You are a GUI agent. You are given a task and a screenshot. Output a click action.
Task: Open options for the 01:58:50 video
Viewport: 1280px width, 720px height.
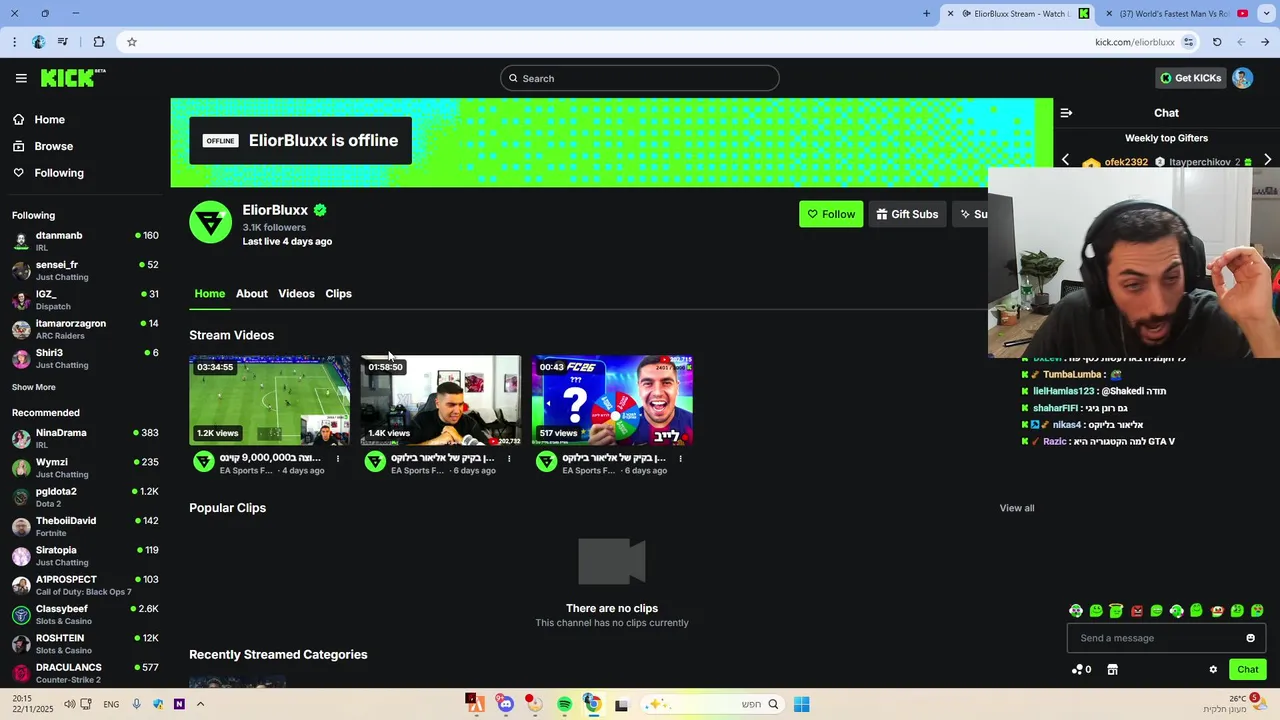tap(509, 459)
